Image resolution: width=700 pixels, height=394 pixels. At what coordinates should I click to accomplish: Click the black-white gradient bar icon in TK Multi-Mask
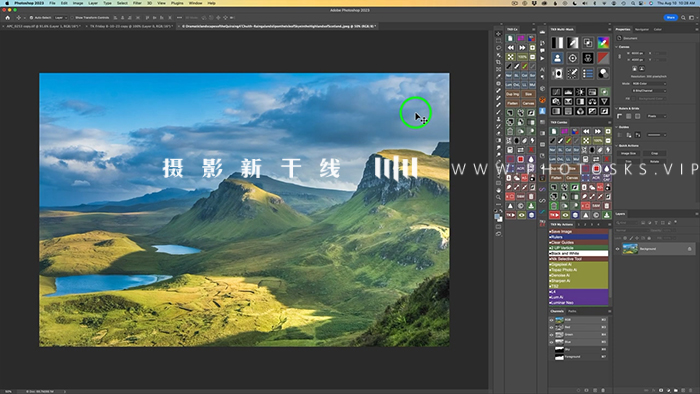pyautogui.click(x=557, y=43)
